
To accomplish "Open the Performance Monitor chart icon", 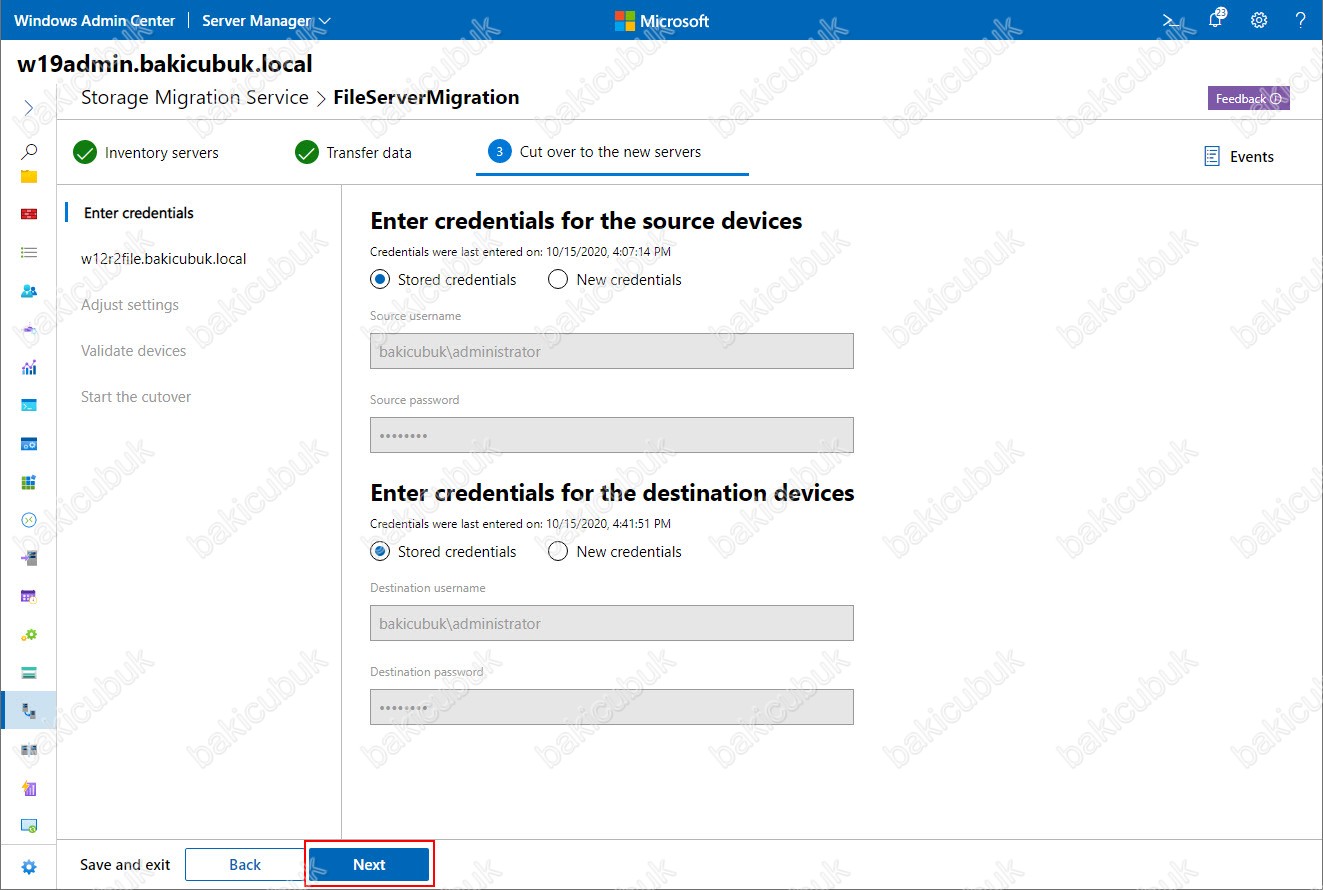I will pyautogui.click(x=29, y=367).
